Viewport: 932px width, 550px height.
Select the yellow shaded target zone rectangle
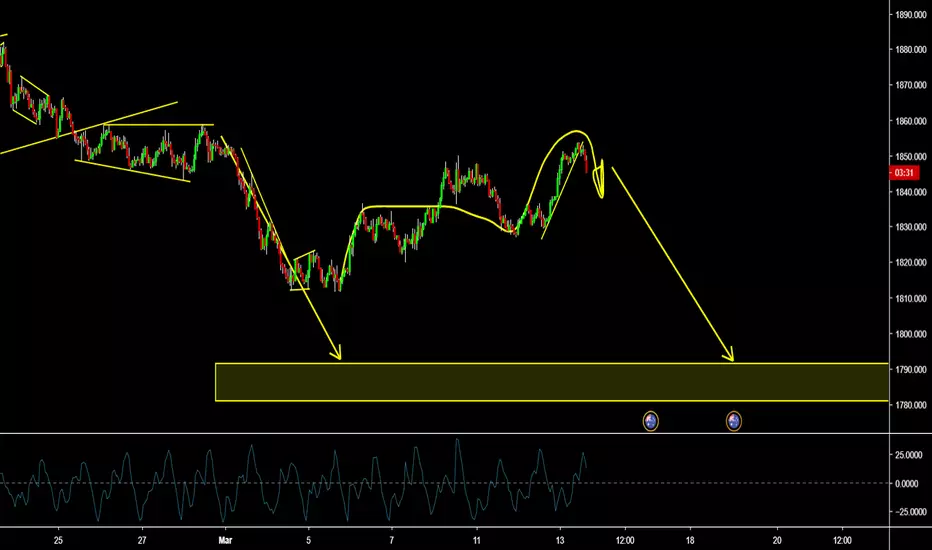[x=552, y=382]
